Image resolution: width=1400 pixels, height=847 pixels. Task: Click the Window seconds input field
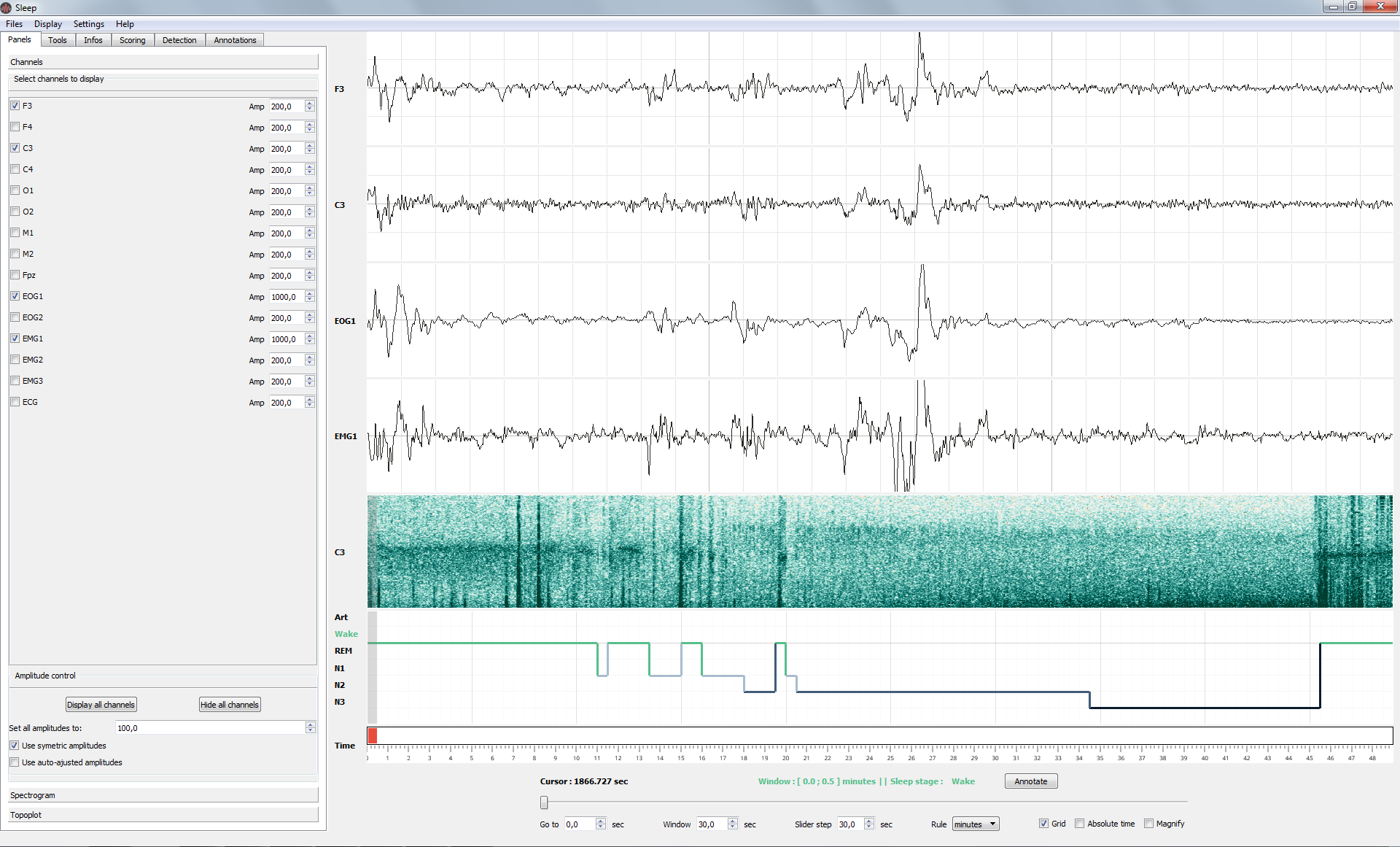(712, 824)
